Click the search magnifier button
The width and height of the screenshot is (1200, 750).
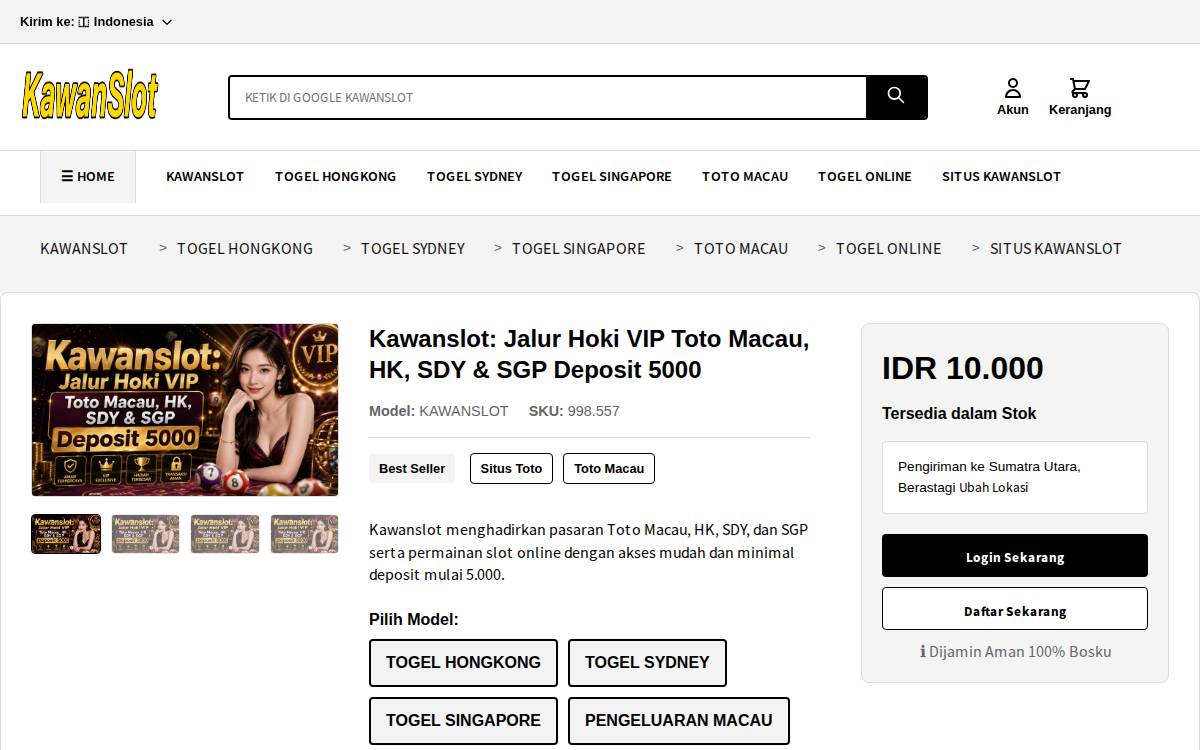click(x=896, y=97)
